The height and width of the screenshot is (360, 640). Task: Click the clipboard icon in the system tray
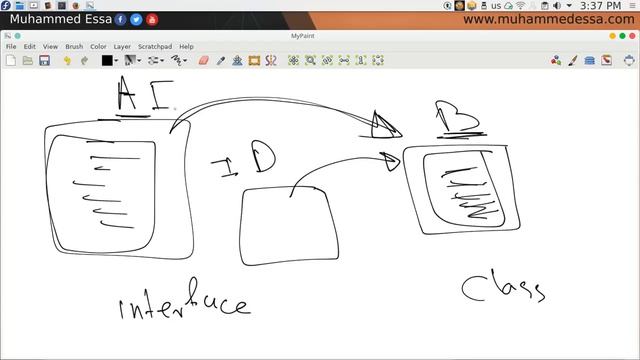click(544, 6)
